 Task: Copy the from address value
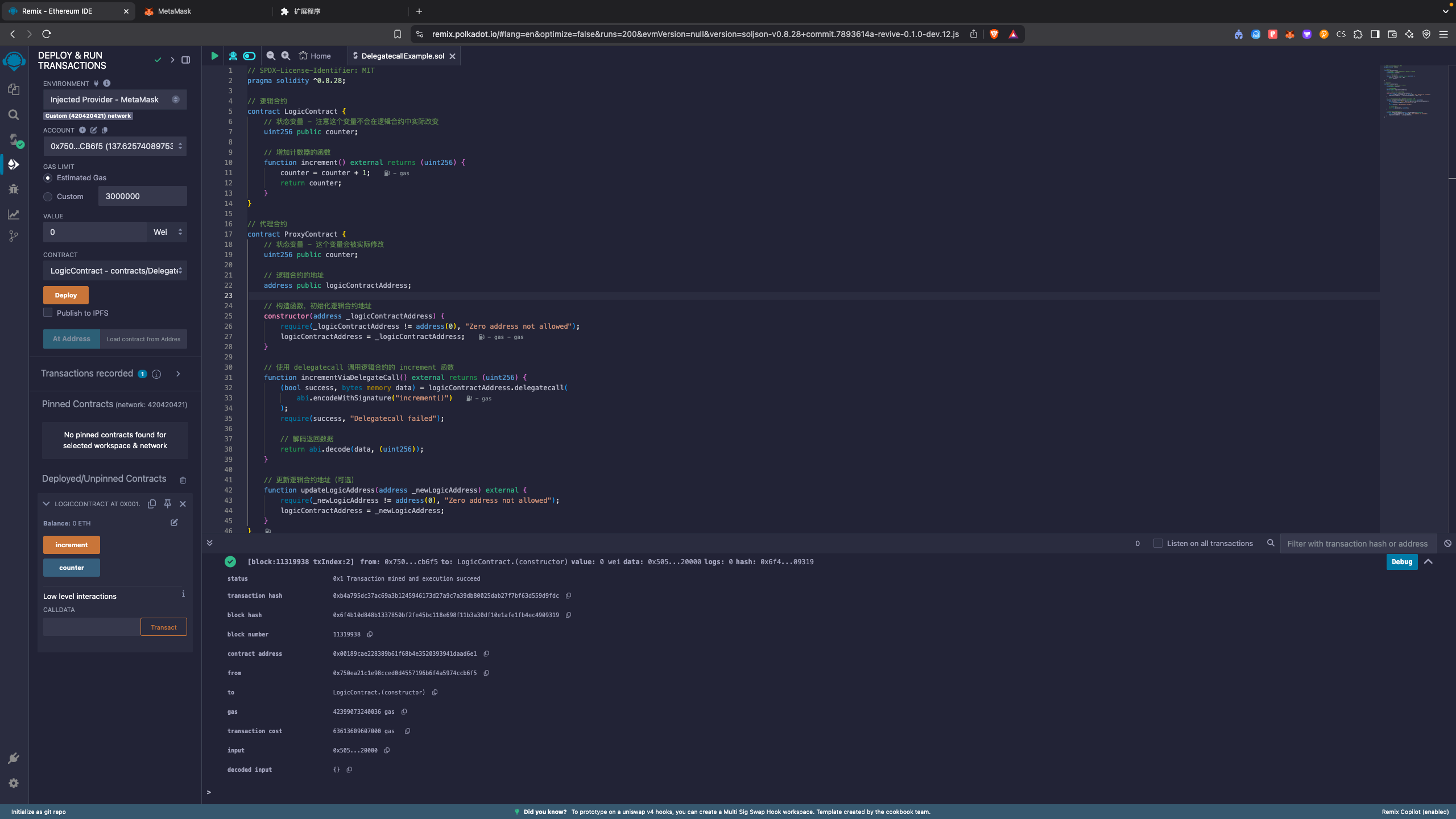(486, 673)
